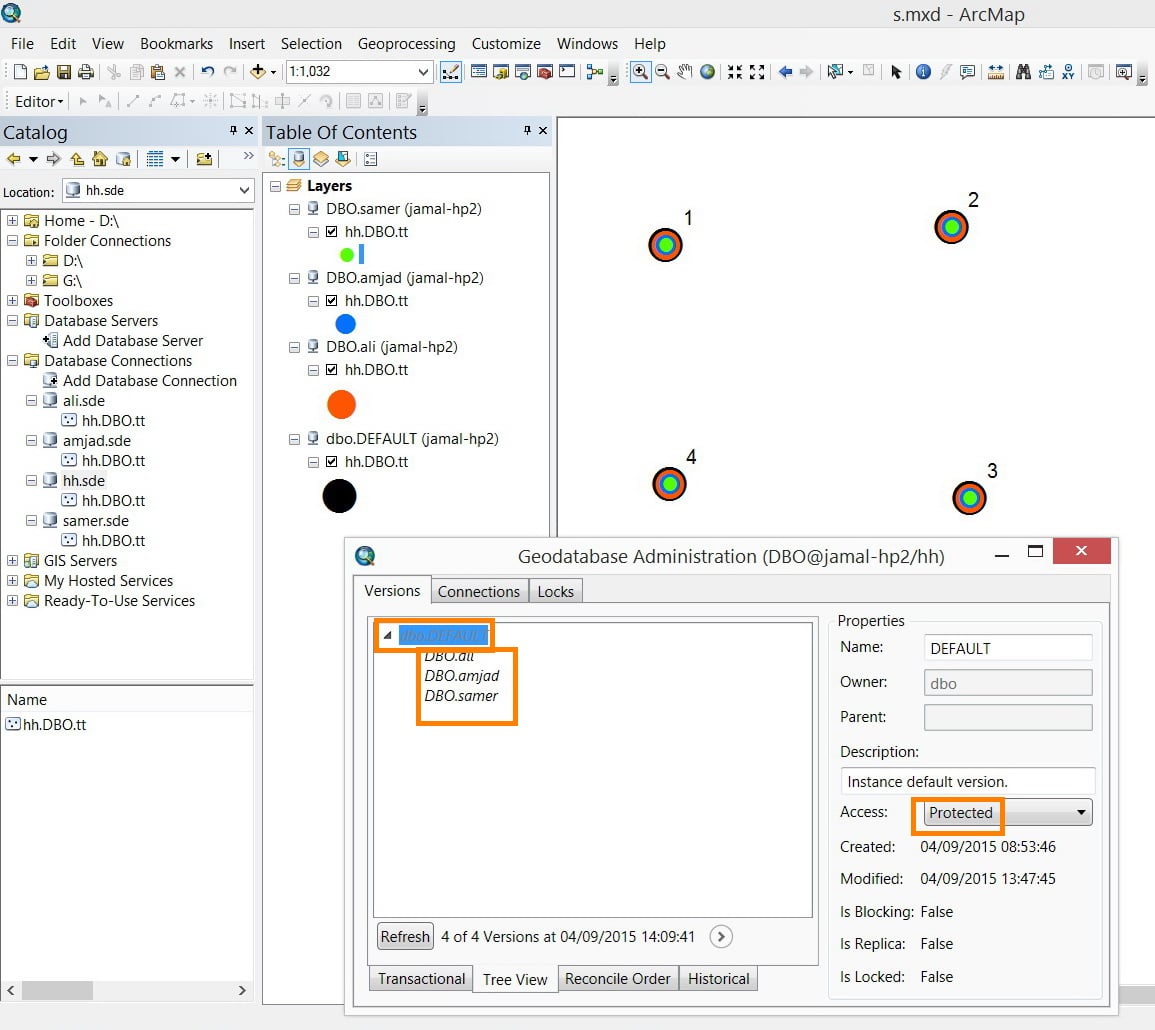
Task: Open the Geoprocessing menu
Action: (x=406, y=43)
